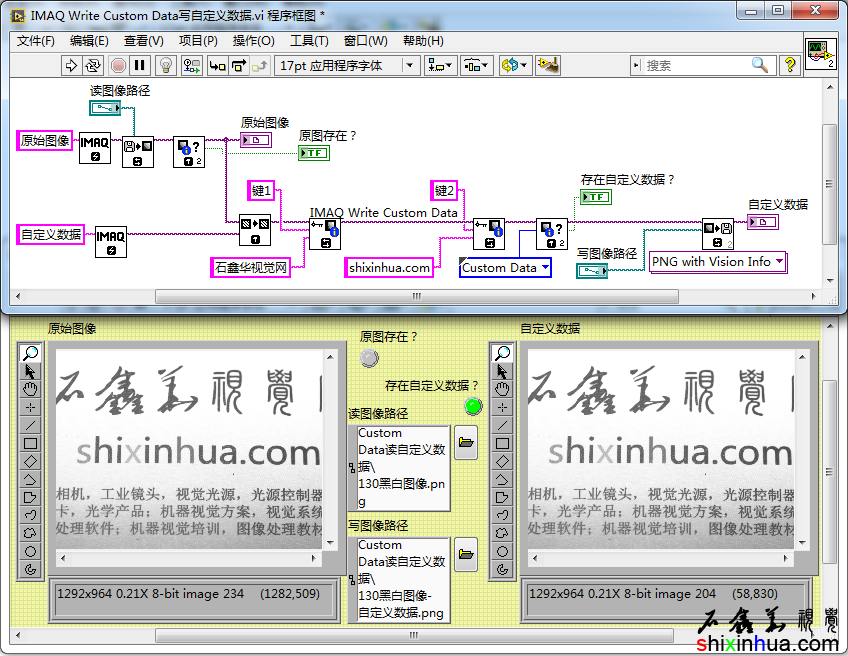Image resolution: width=848 pixels, height=656 pixels.
Task: Select the shixinhua.com string constant
Action: (x=389, y=268)
